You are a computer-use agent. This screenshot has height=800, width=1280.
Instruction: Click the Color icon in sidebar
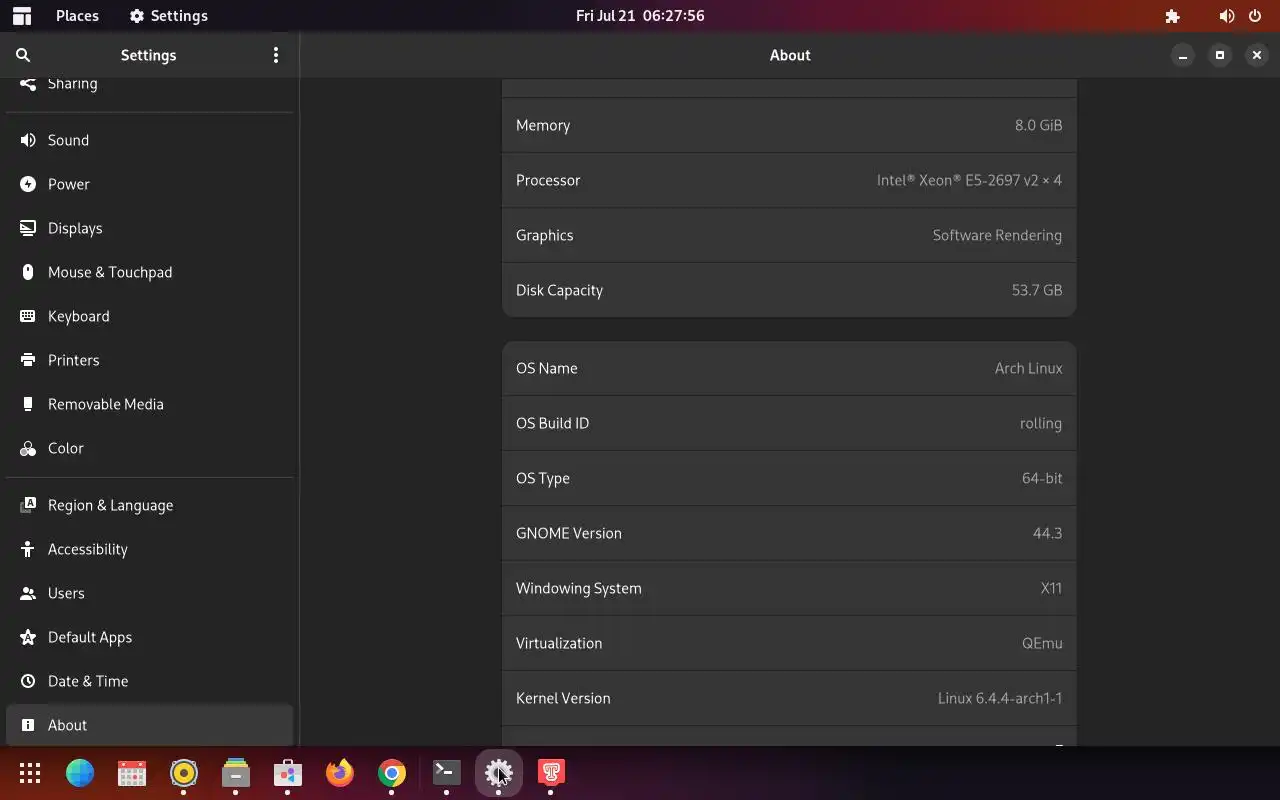click(28, 448)
